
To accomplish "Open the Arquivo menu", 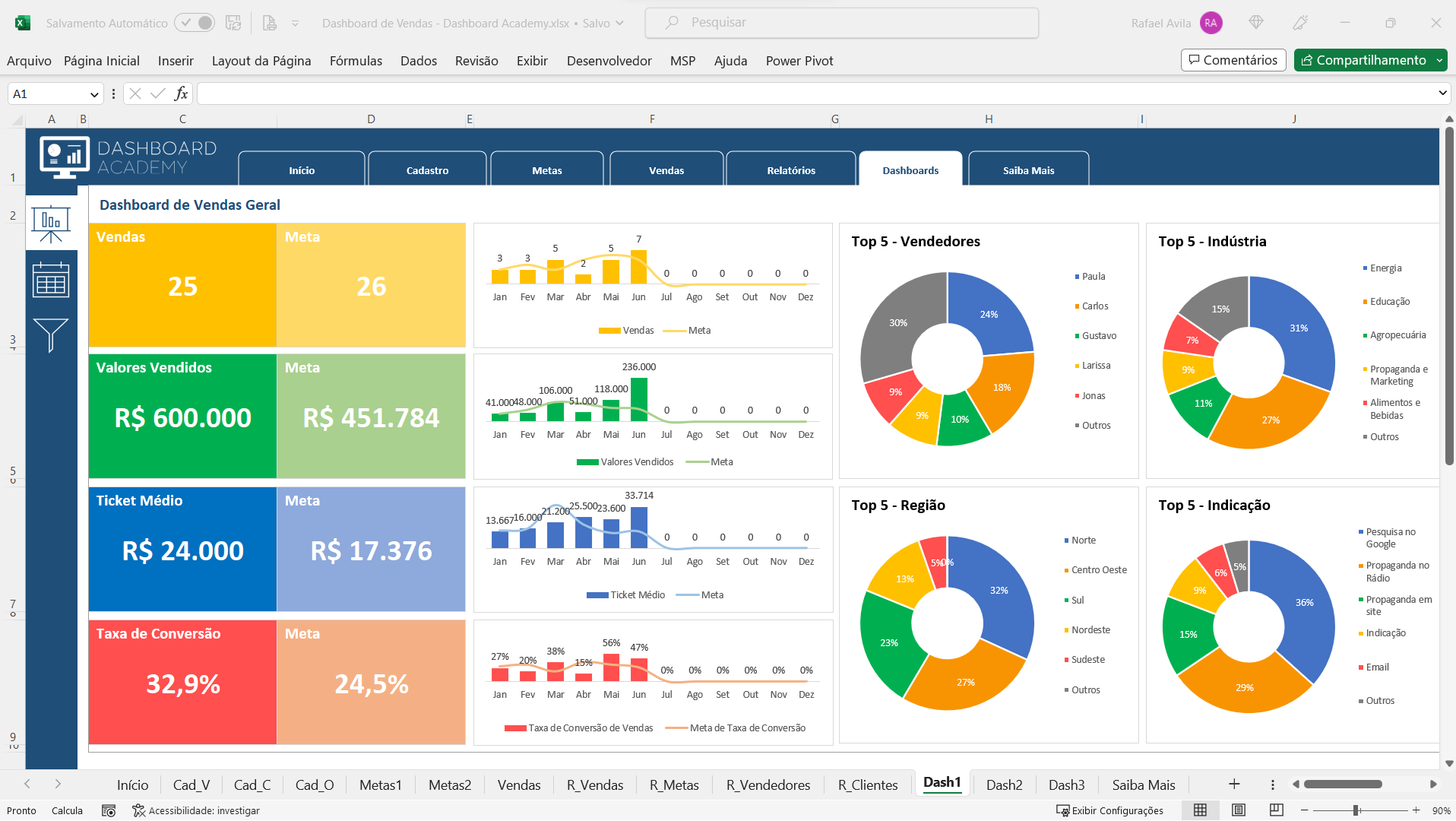I will pos(29,61).
